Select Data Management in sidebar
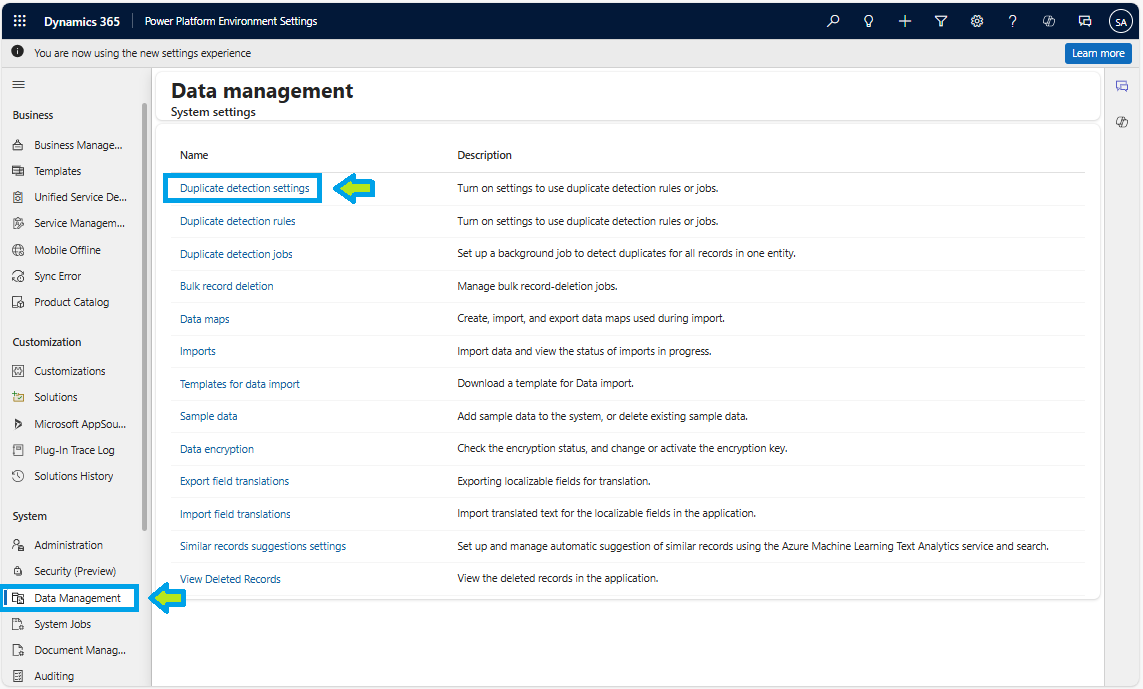Image resolution: width=1143 pixels, height=689 pixels. [x=77, y=598]
